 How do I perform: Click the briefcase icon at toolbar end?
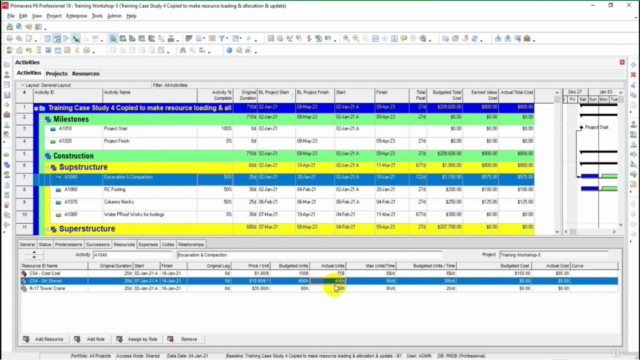pos(527,39)
